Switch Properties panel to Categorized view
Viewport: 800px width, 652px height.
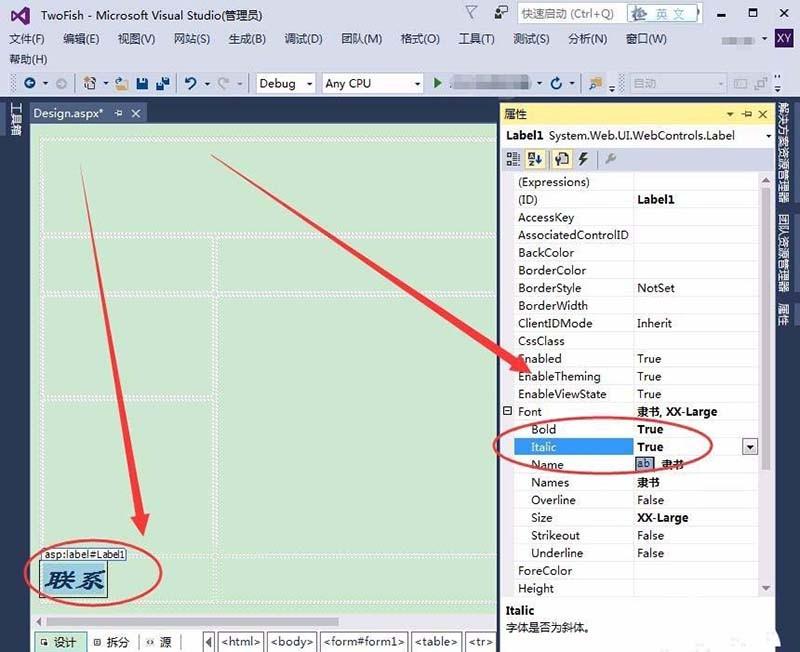[x=513, y=158]
